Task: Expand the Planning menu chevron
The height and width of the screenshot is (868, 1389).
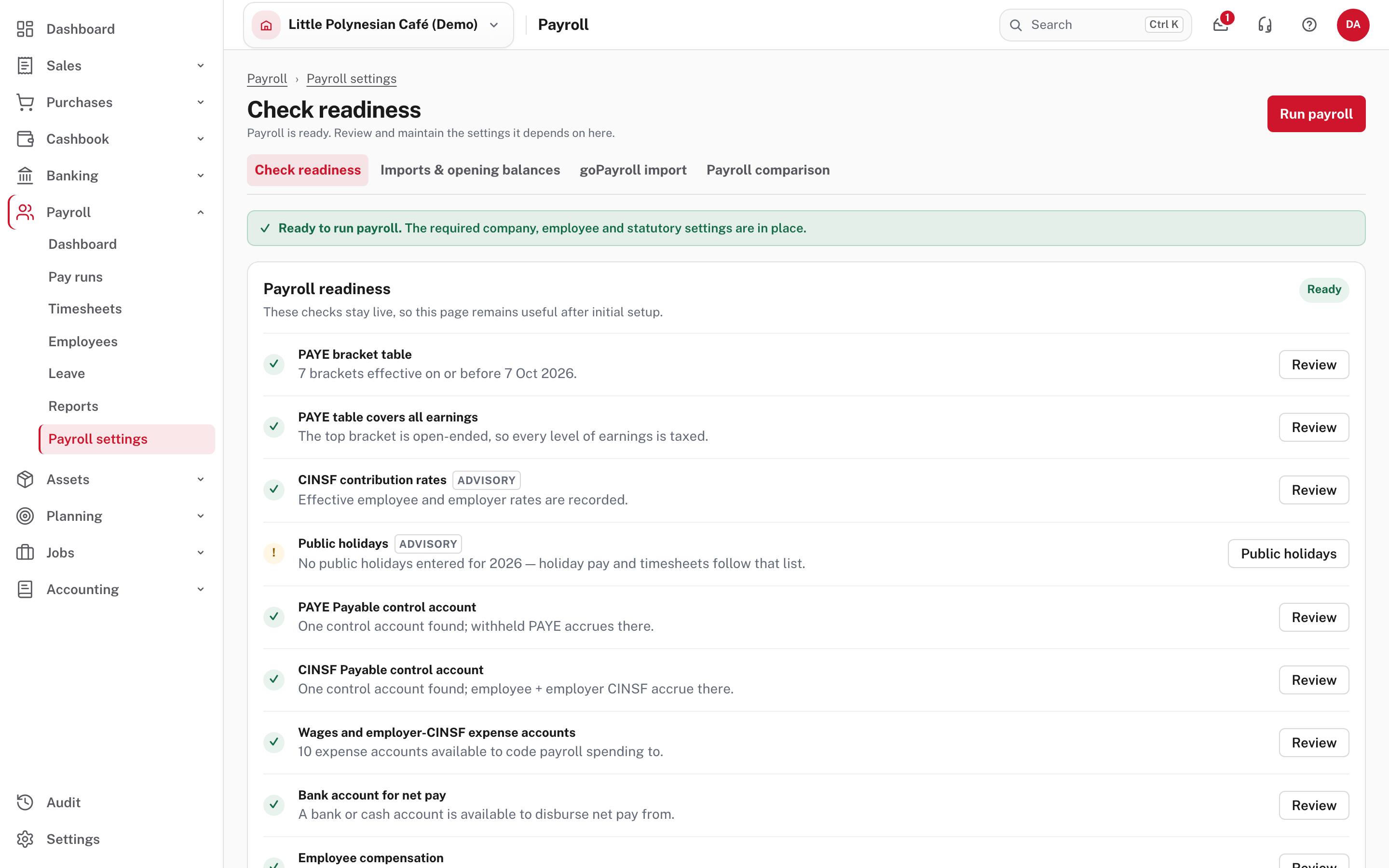Action: click(x=201, y=516)
